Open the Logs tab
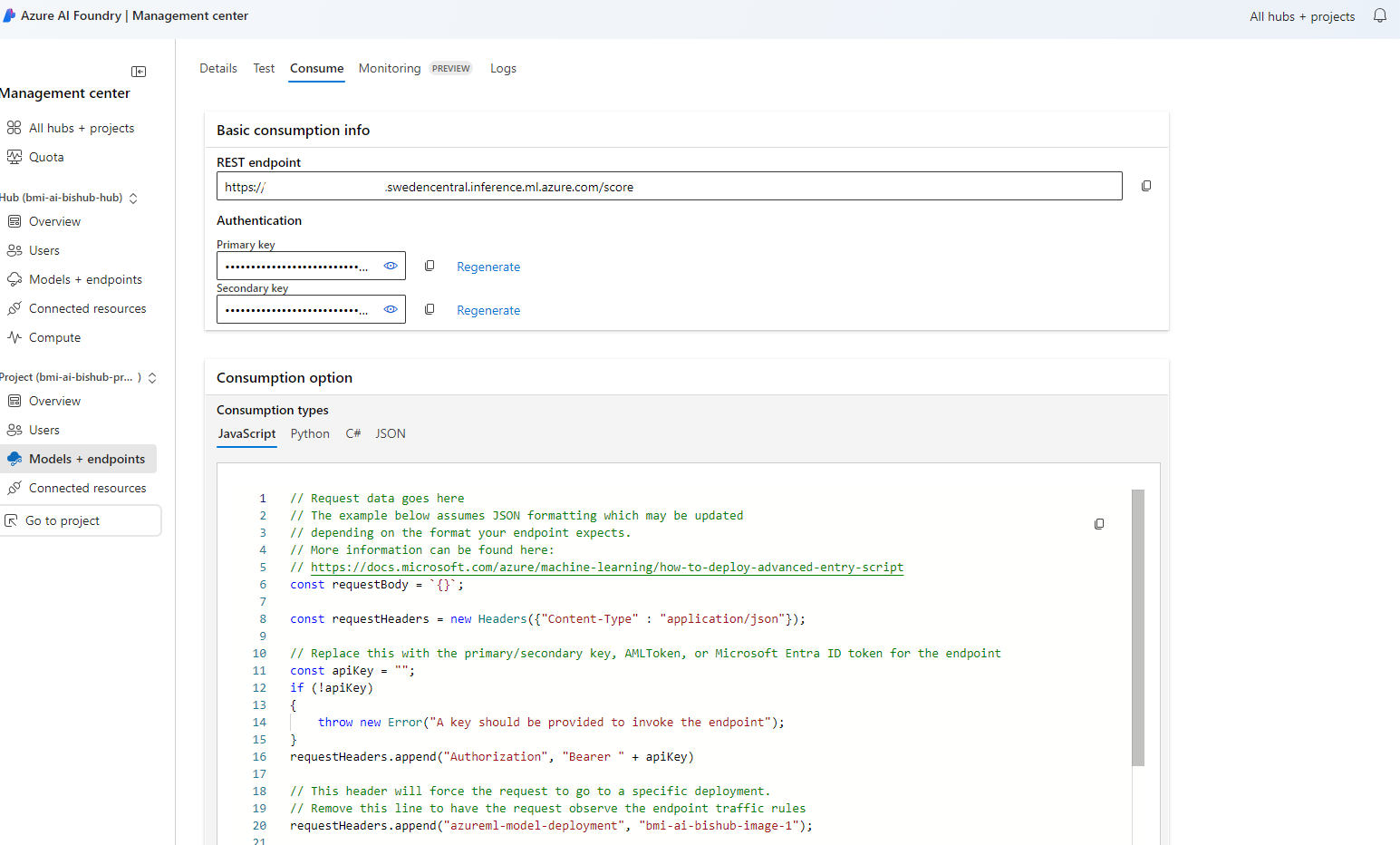1400x845 pixels. pos(503,68)
